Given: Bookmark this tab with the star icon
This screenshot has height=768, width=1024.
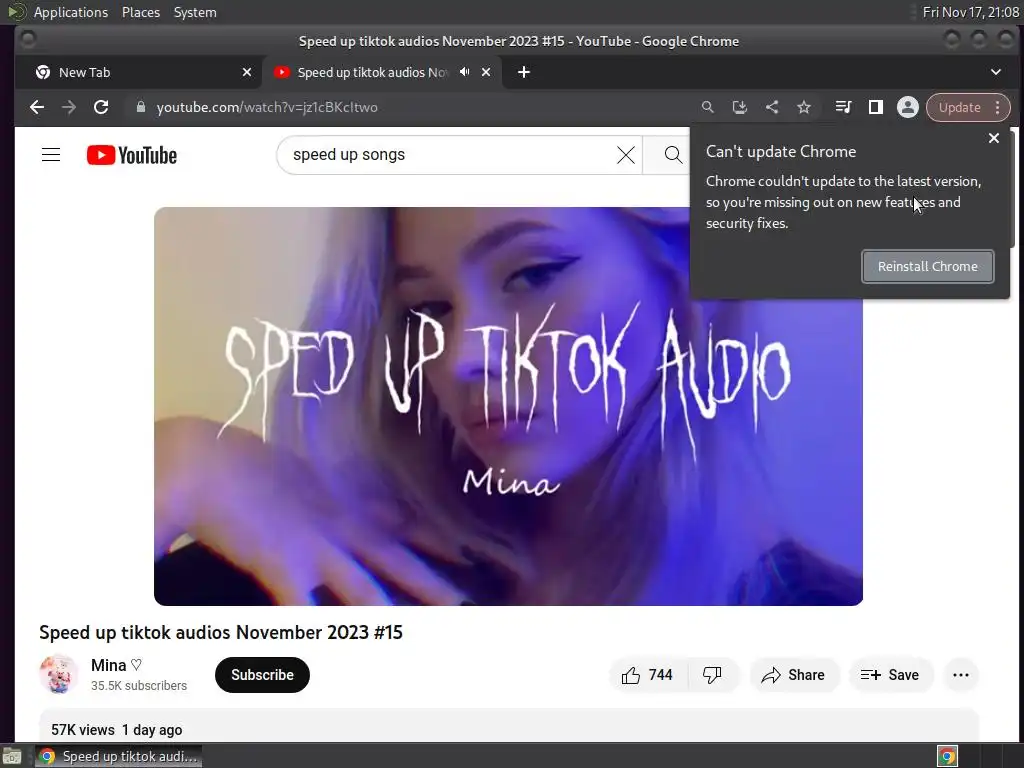Looking at the screenshot, I should (804, 107).
